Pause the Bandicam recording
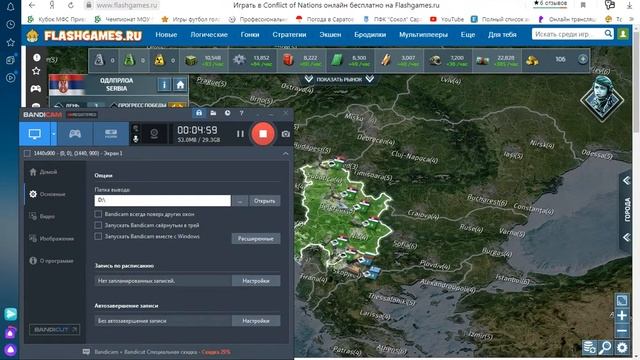 pos(240,134)
